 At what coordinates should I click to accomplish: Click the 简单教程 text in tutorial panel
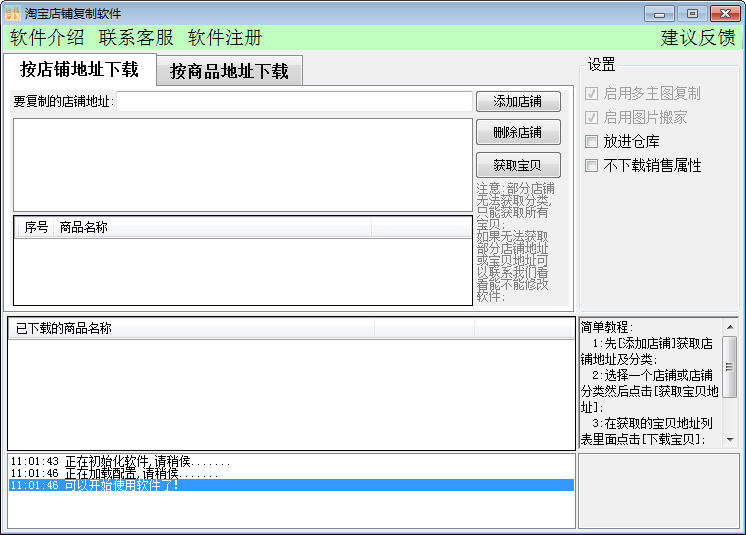click(x=607, y=327)
